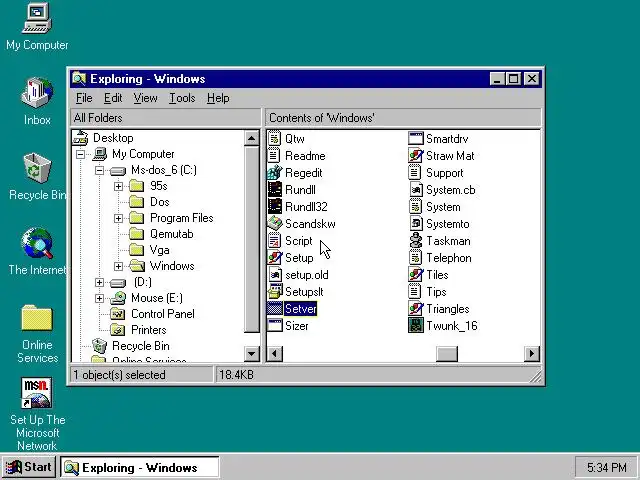The image size is (640, 480).
Task: Select Control Panel in folder tree
Action: pos(162,314)
